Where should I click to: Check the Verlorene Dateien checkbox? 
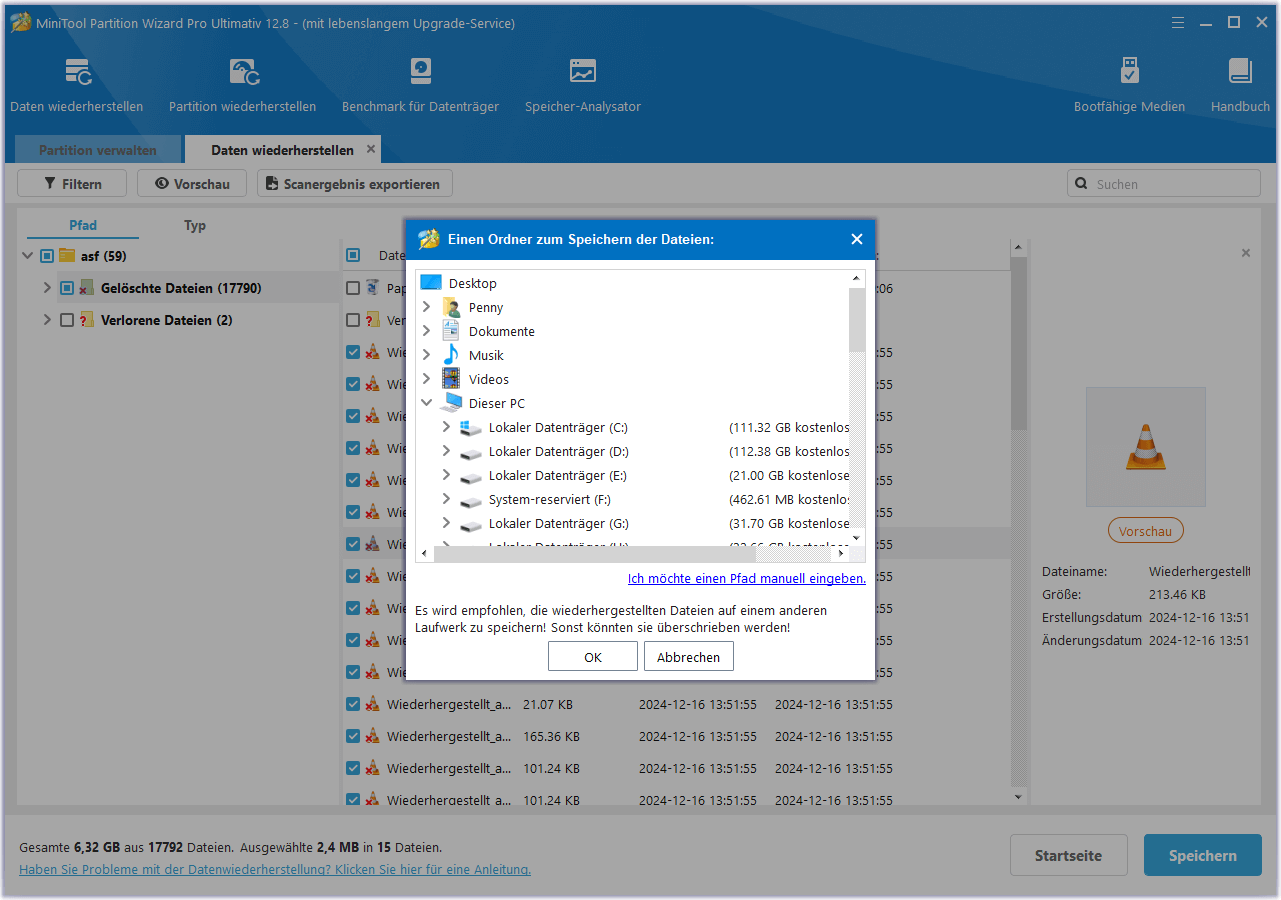pyautogui.click(x=67, y=320)
